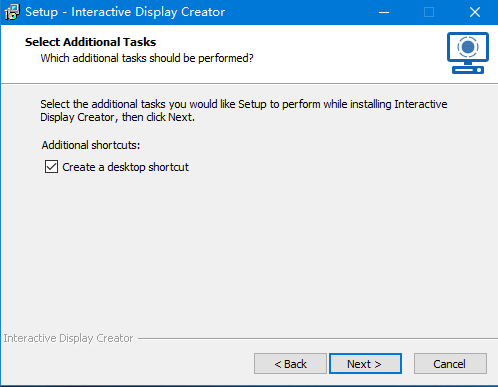
Task: Return to previous page with < Back
Action: (x=290, y=364)
